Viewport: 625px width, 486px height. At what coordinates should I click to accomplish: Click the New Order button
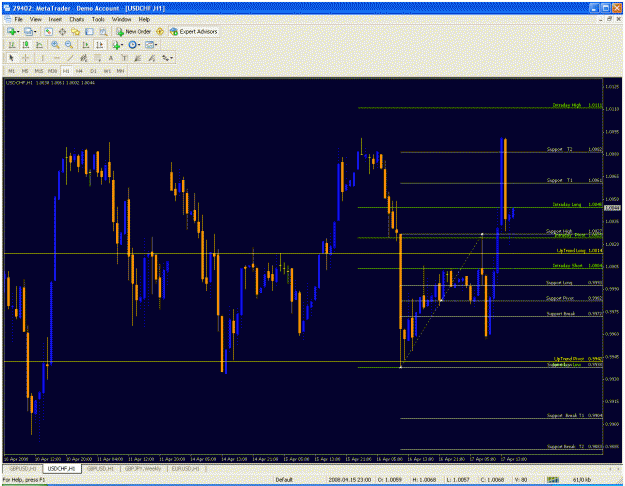pos(134,31)
